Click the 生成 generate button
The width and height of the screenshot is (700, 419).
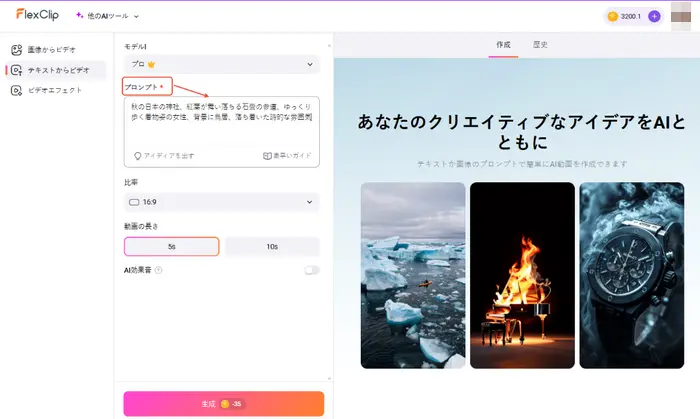tap(224, 404)
